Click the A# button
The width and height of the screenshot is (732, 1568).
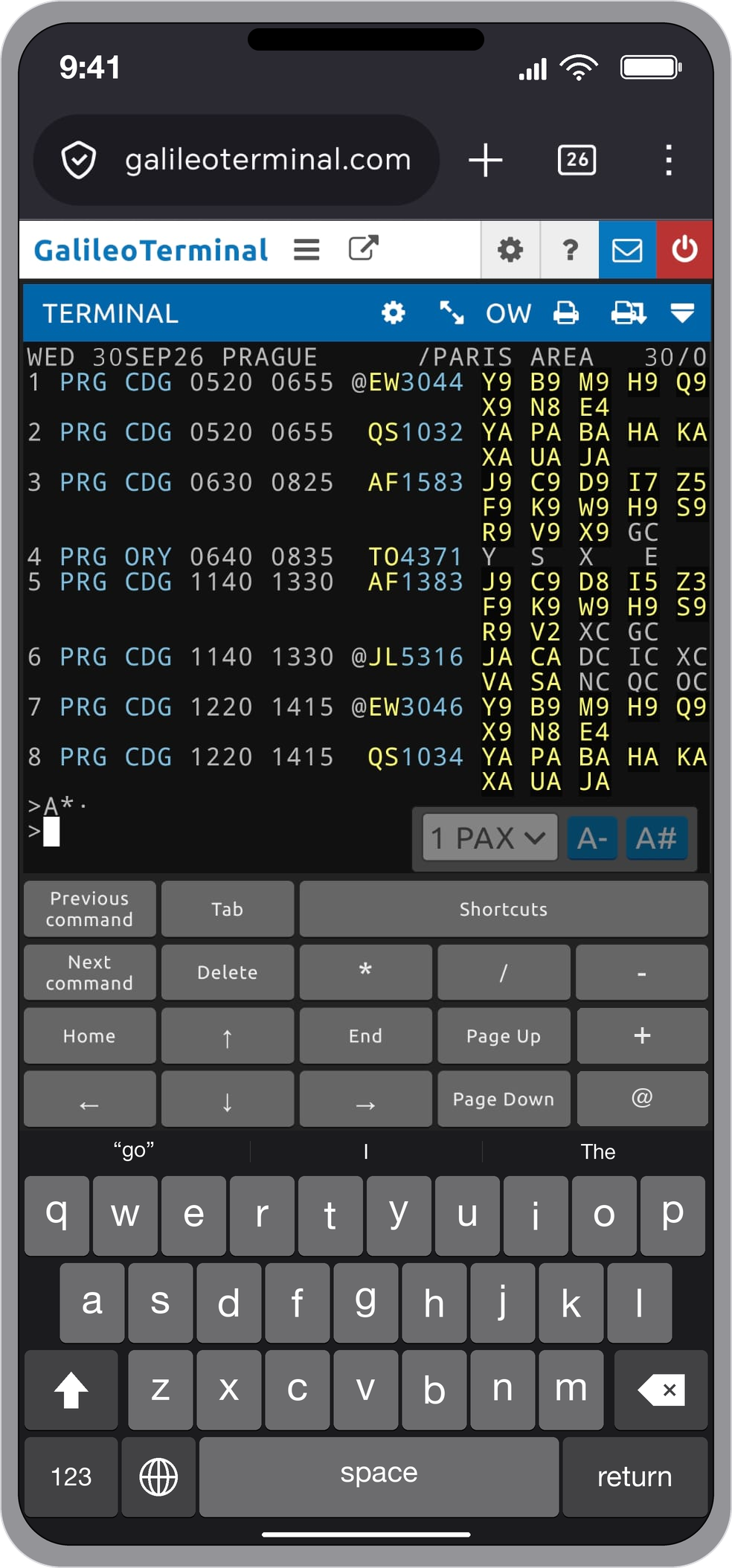tap(656, 838)
